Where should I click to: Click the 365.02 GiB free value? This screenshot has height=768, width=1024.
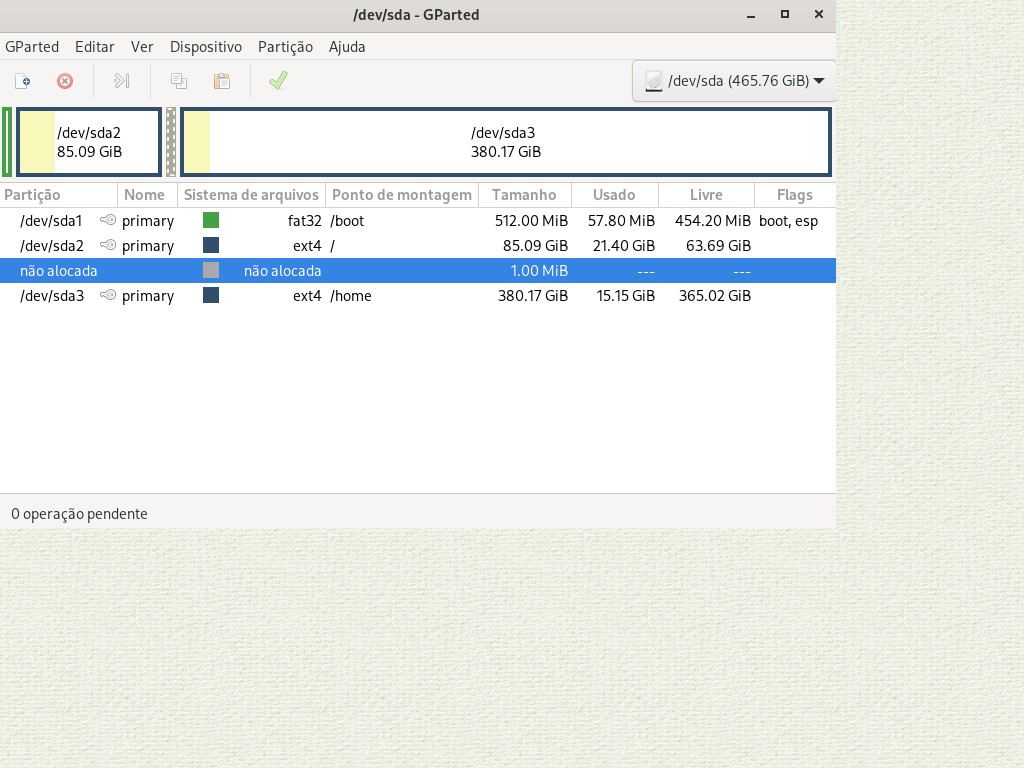point(714,296)
